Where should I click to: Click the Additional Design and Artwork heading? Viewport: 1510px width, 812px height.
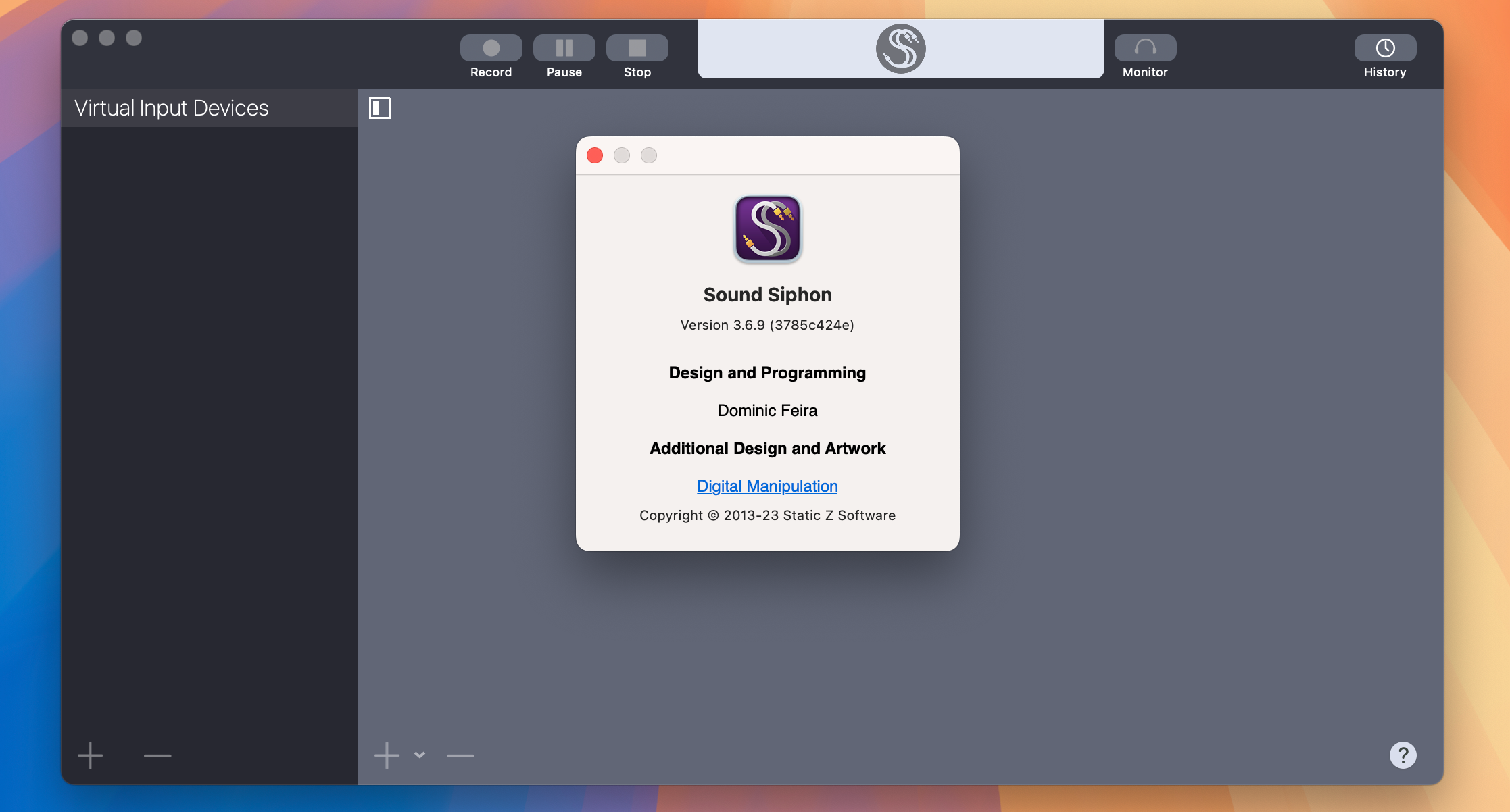(767, 449)
